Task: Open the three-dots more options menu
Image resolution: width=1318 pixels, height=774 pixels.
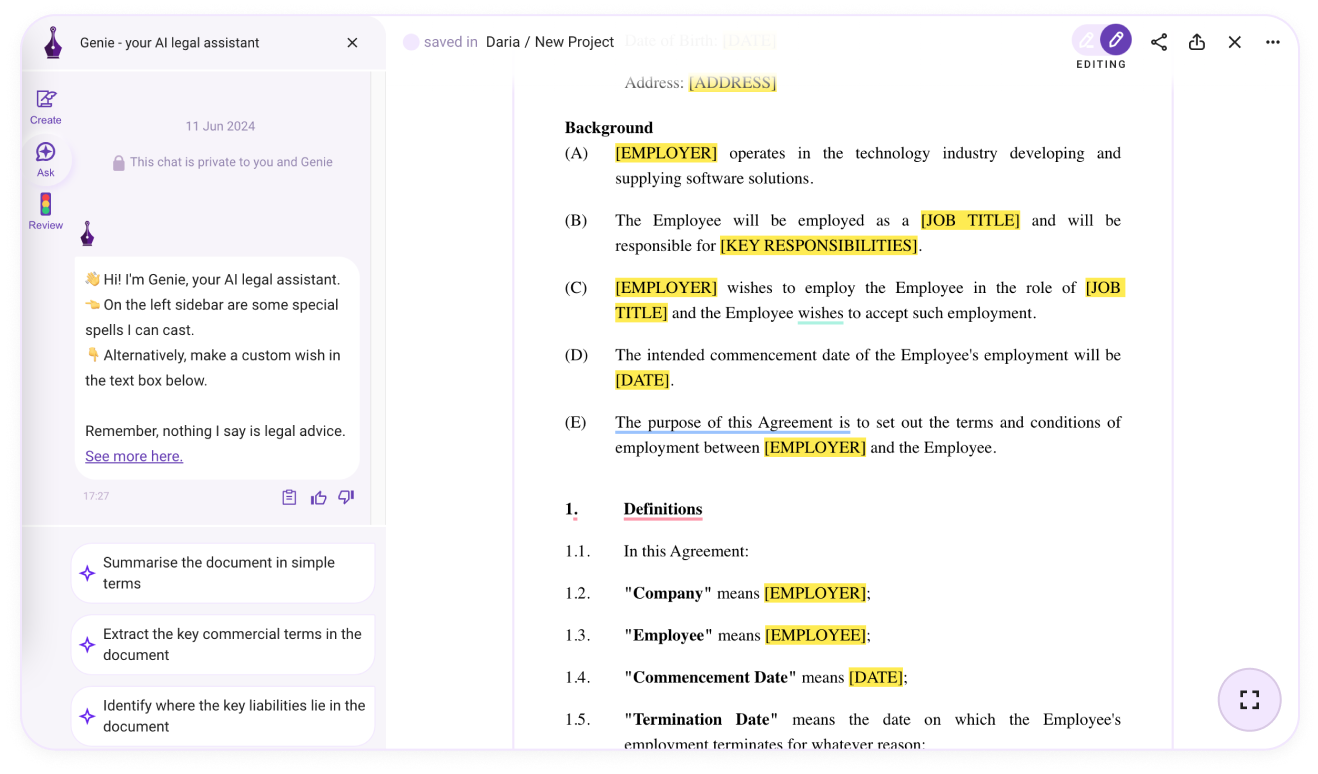Action: pos(1273,42)
